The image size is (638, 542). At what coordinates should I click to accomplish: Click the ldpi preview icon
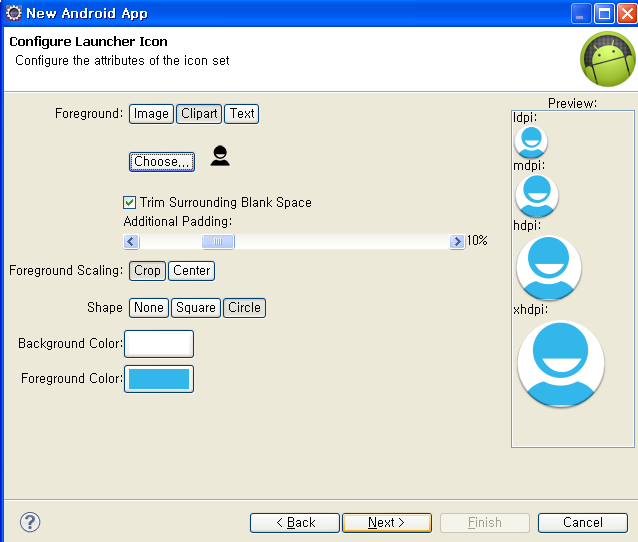[531, 142]
